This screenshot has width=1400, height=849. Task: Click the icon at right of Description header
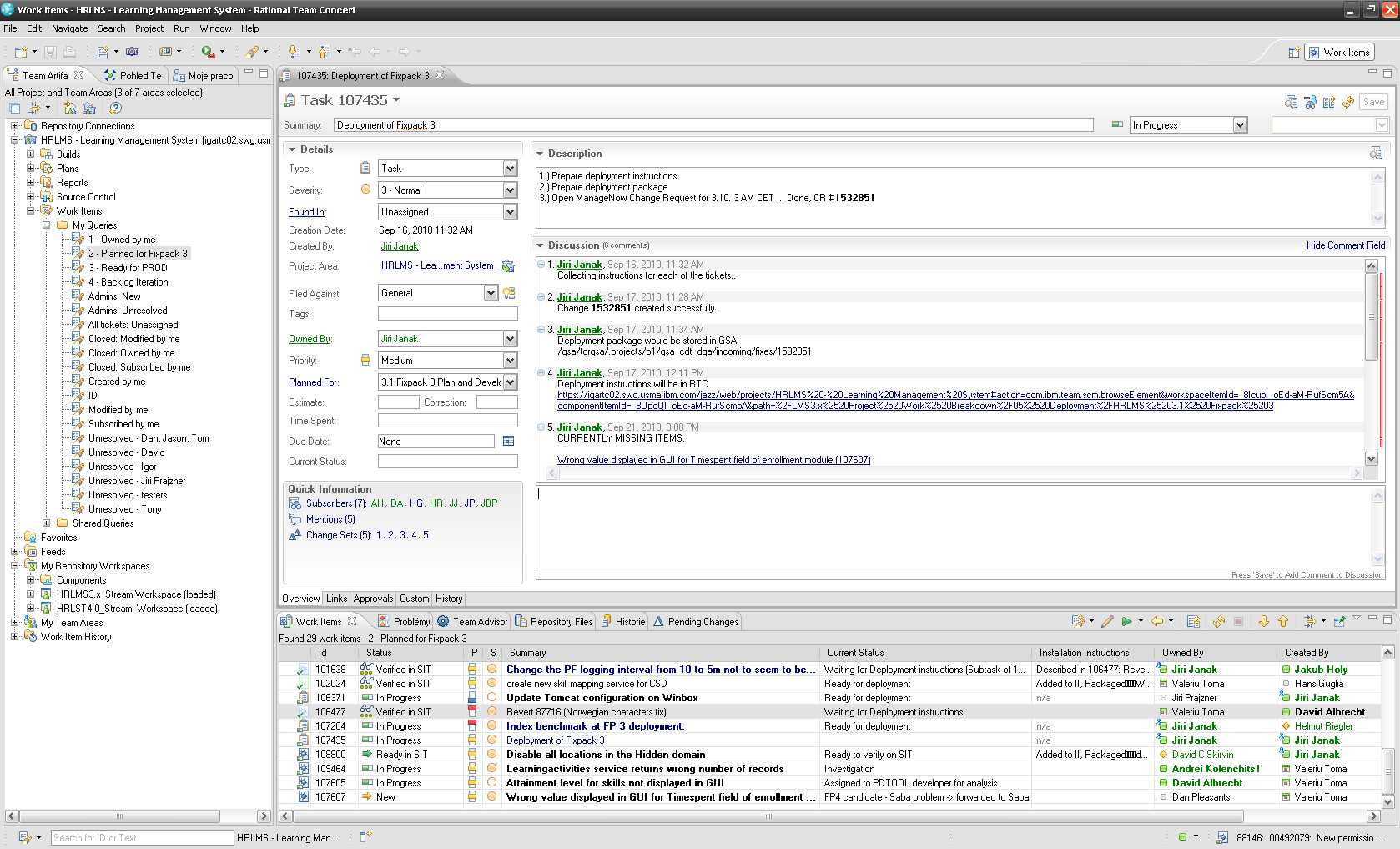1377,153
